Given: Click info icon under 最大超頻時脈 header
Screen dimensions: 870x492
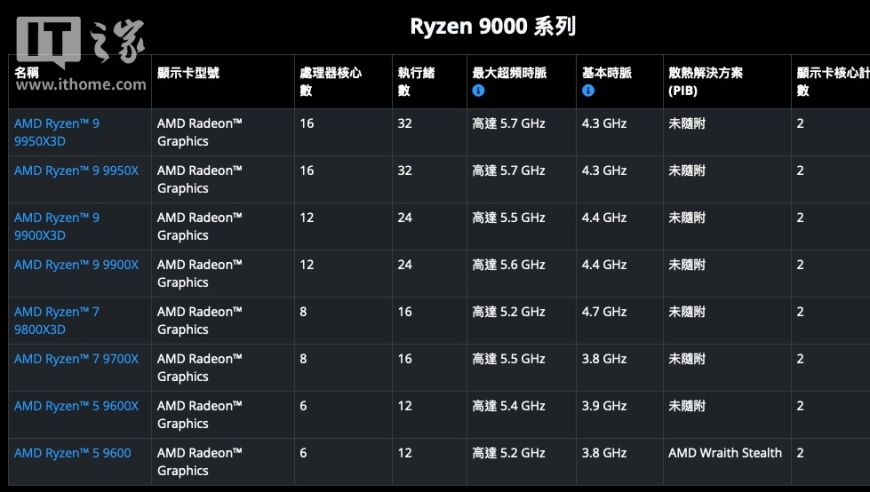Looking at the screenshot, I should [x=478, y=90].
